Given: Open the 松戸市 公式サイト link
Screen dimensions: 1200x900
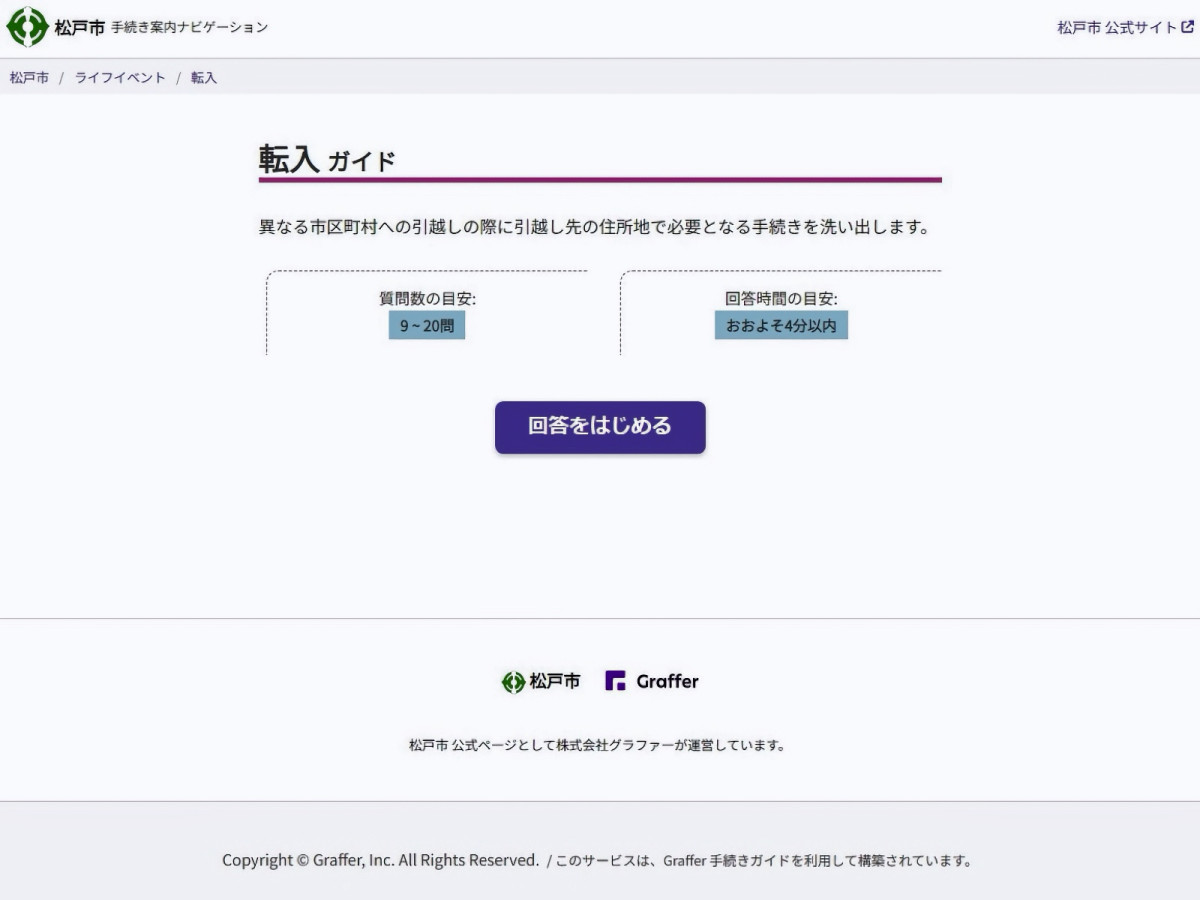Looking at the screenshot, I should pos(1117,28).
